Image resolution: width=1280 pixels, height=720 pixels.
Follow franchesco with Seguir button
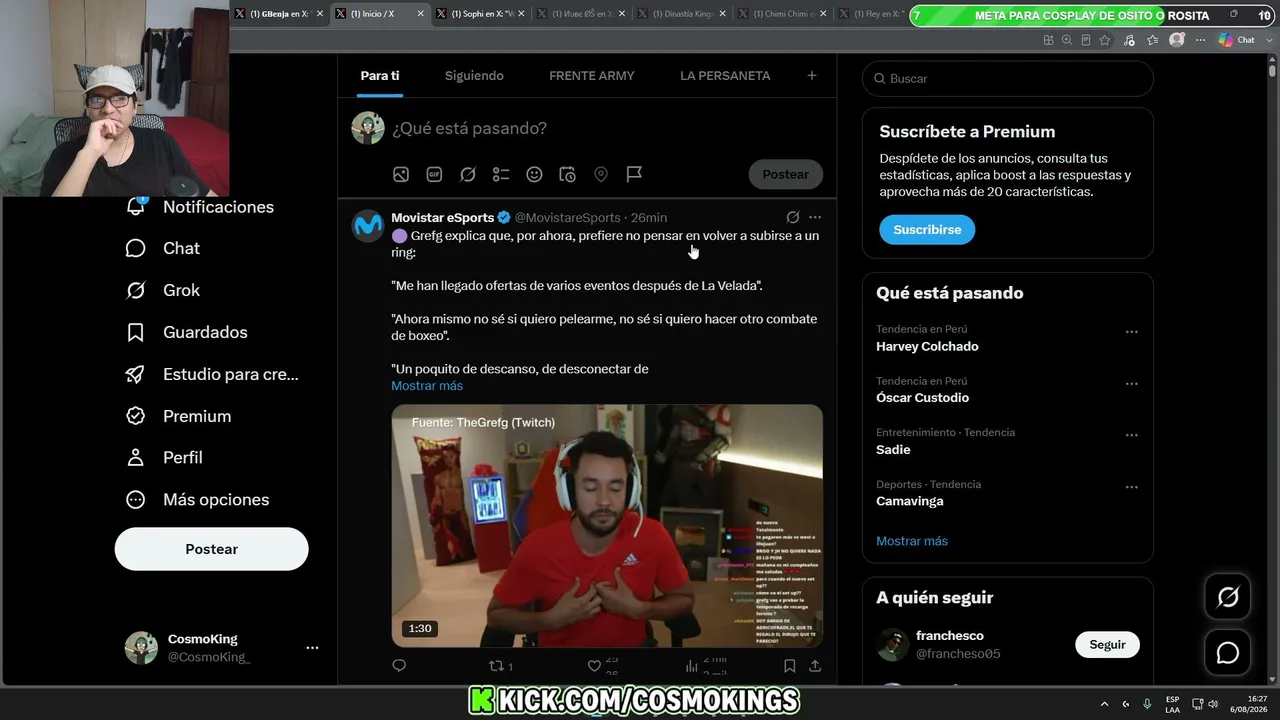1107,645
